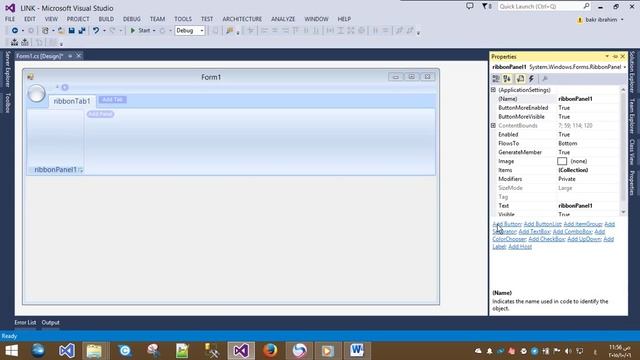Open the Solution Explorer side tab
The height and width of the screenshot is (360, 640).
(632, 72)
